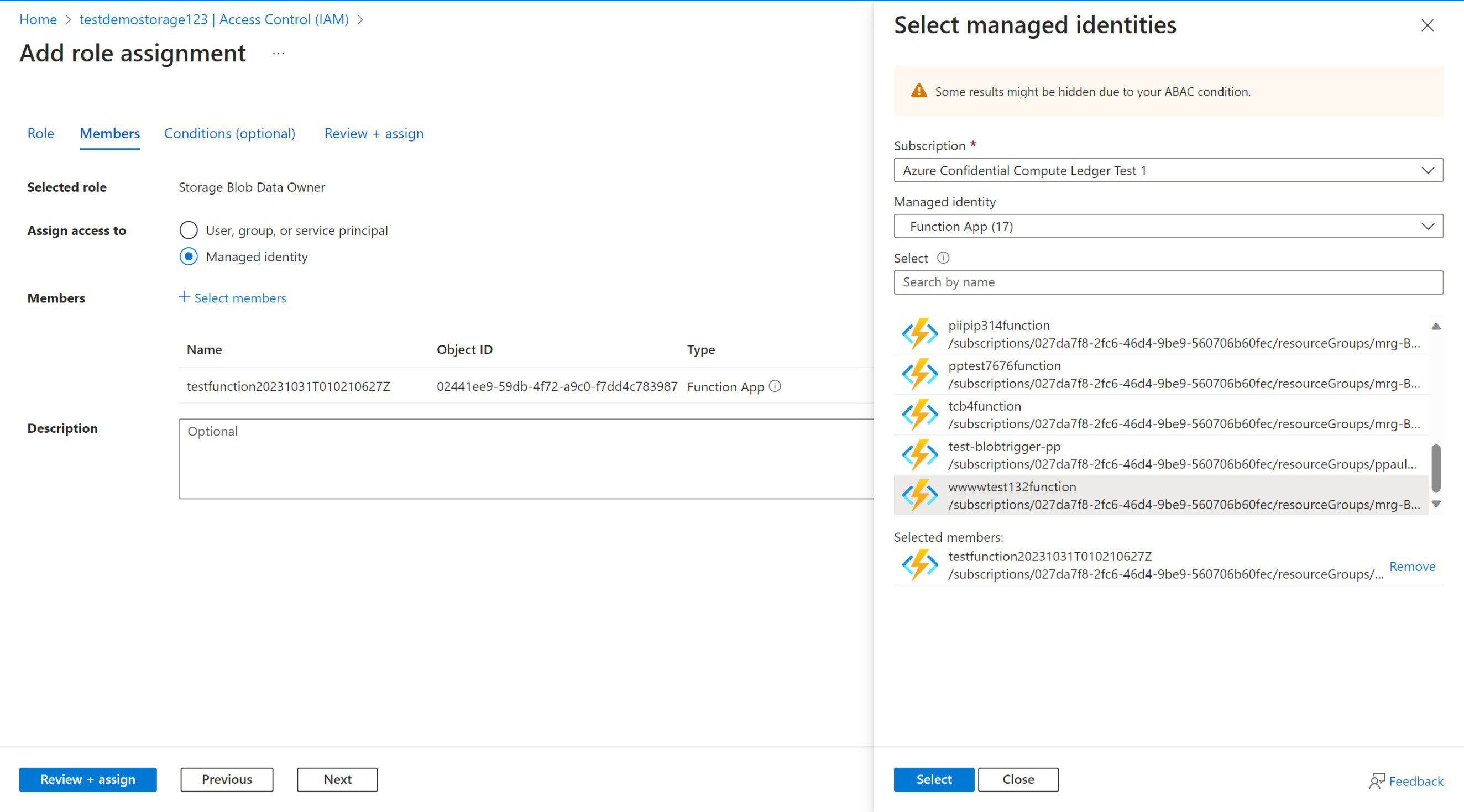
Task: Toggle the Members tab selection
Action: tap(109, 132)
